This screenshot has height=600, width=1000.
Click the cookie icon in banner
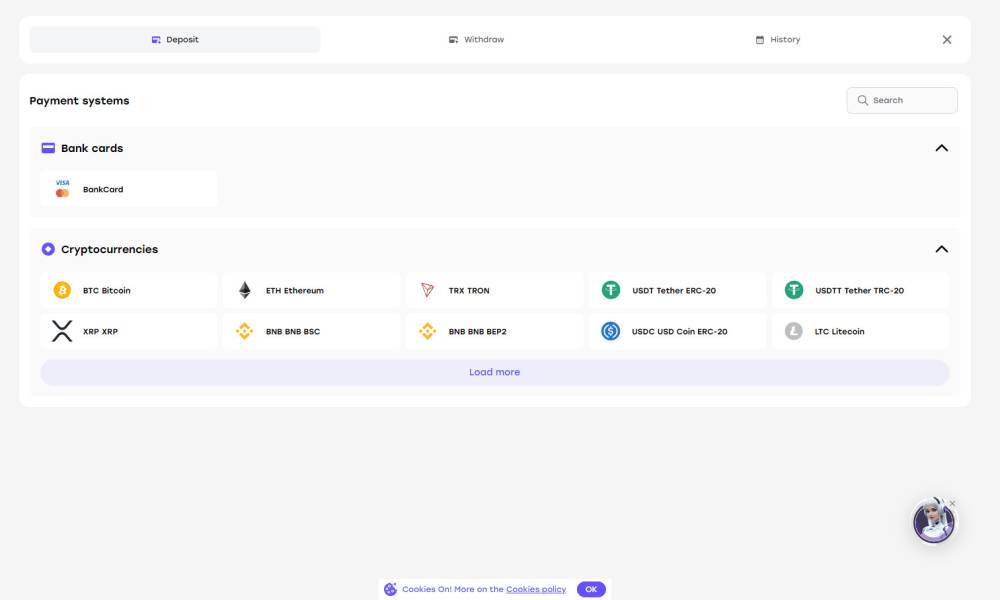[x=390, y=589]
